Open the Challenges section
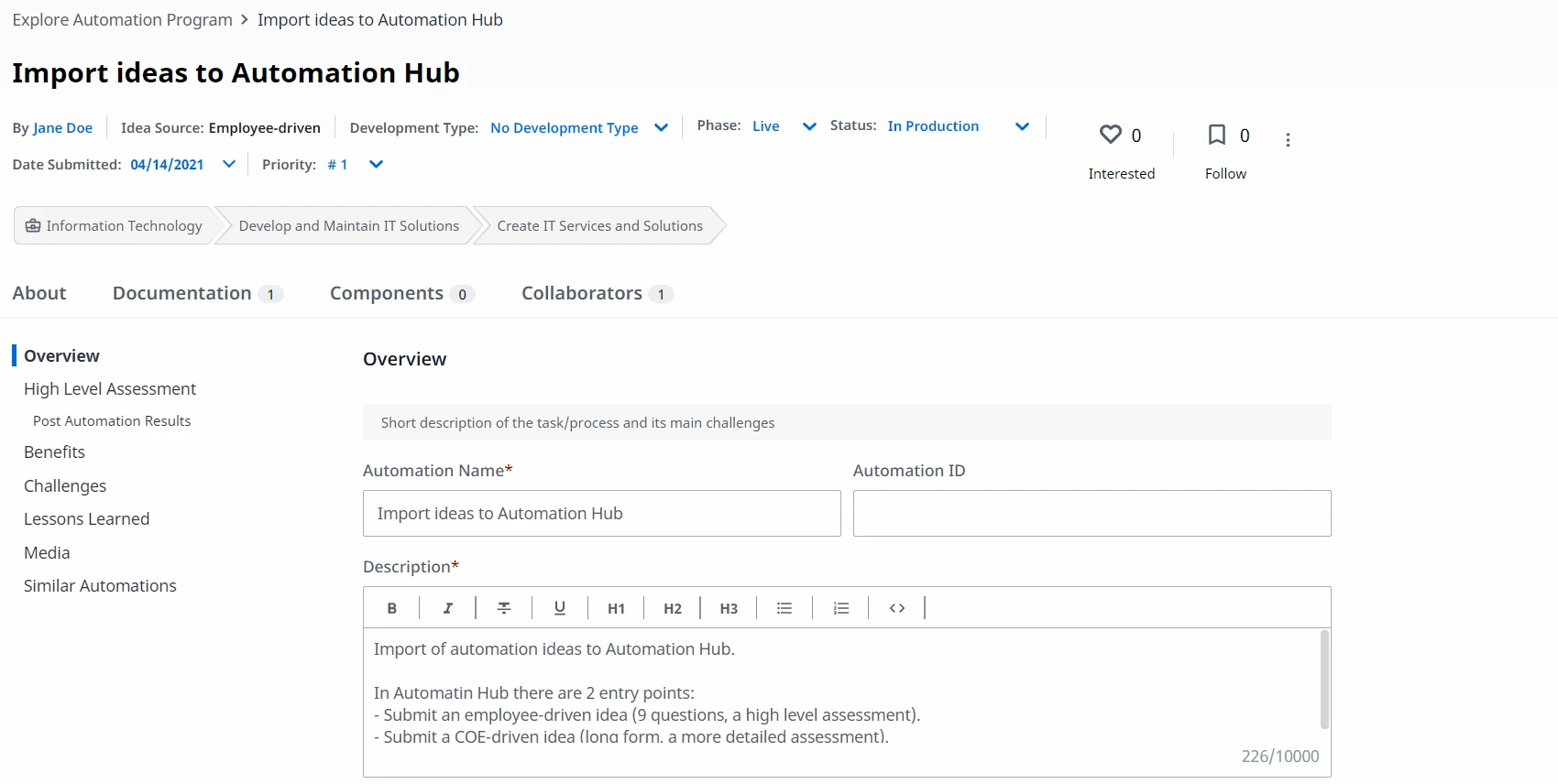Screen dimensions: 1558x784 (65, 486)
